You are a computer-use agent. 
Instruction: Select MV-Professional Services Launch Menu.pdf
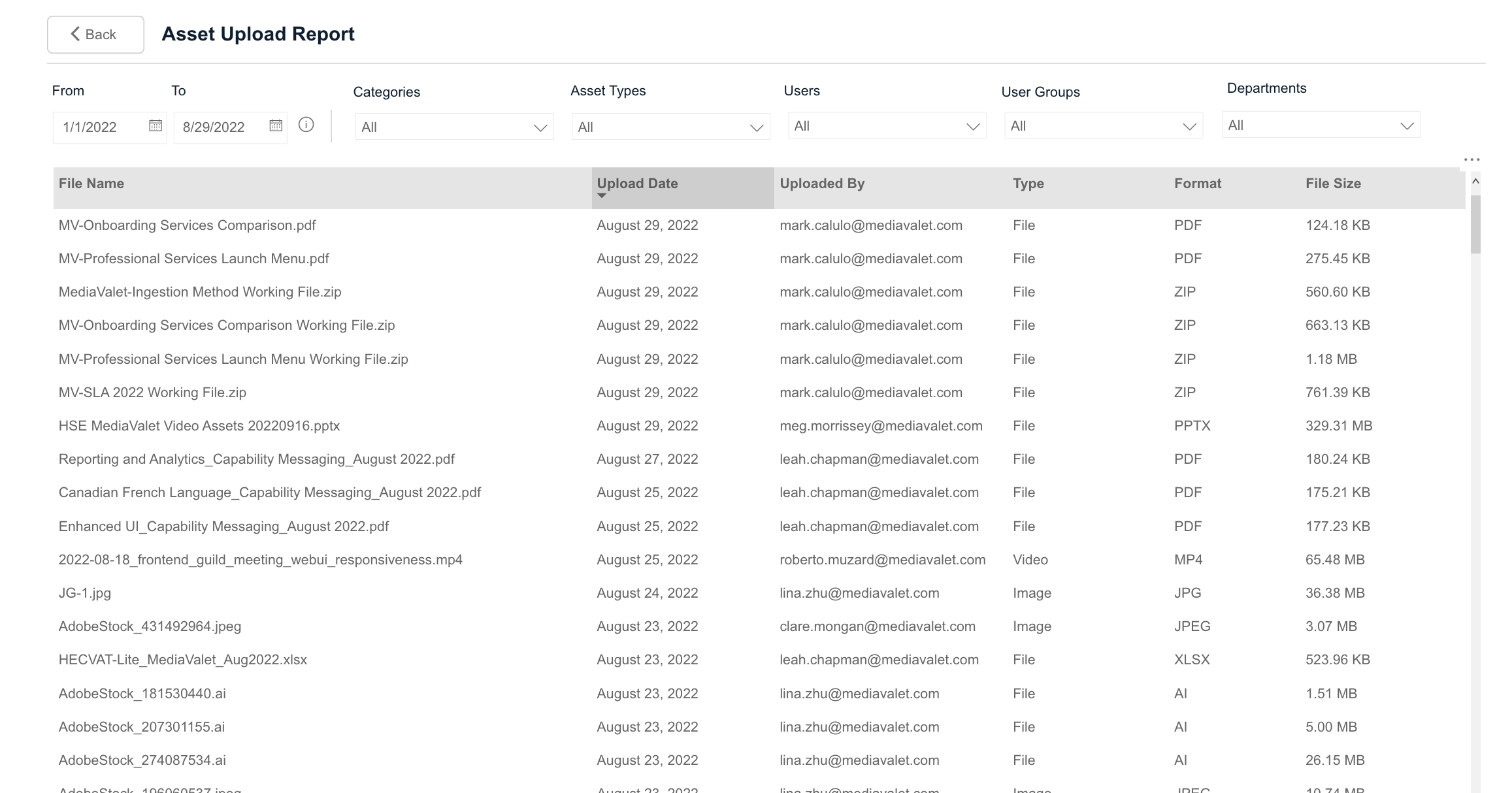(193, 259)
